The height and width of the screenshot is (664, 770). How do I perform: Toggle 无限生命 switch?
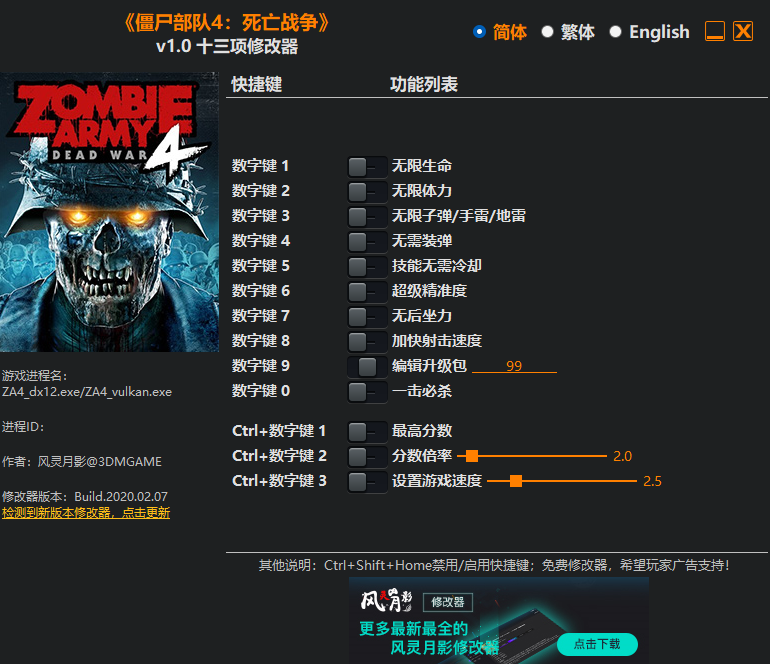pos(367,167)
